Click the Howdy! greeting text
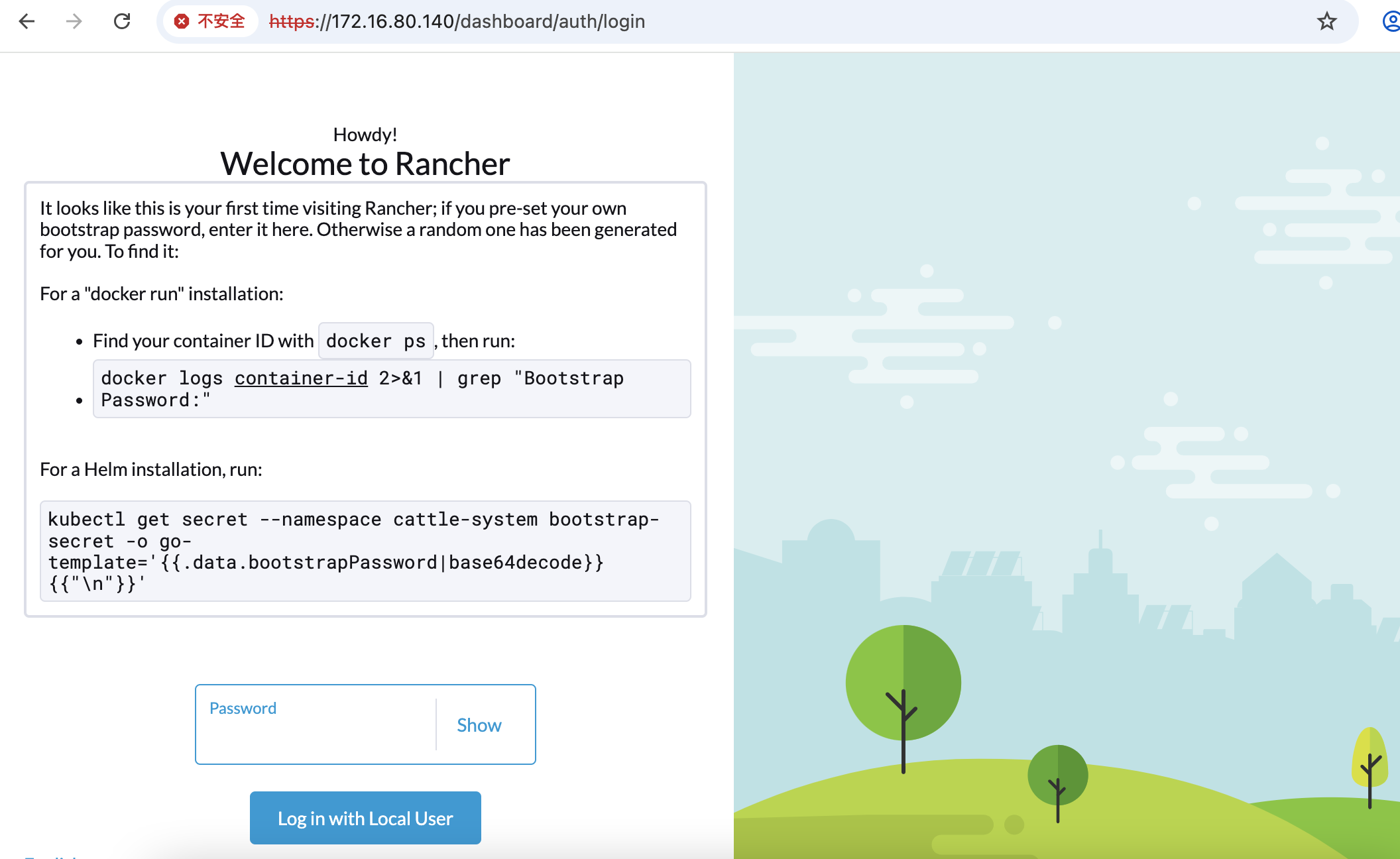 [365, 135]
